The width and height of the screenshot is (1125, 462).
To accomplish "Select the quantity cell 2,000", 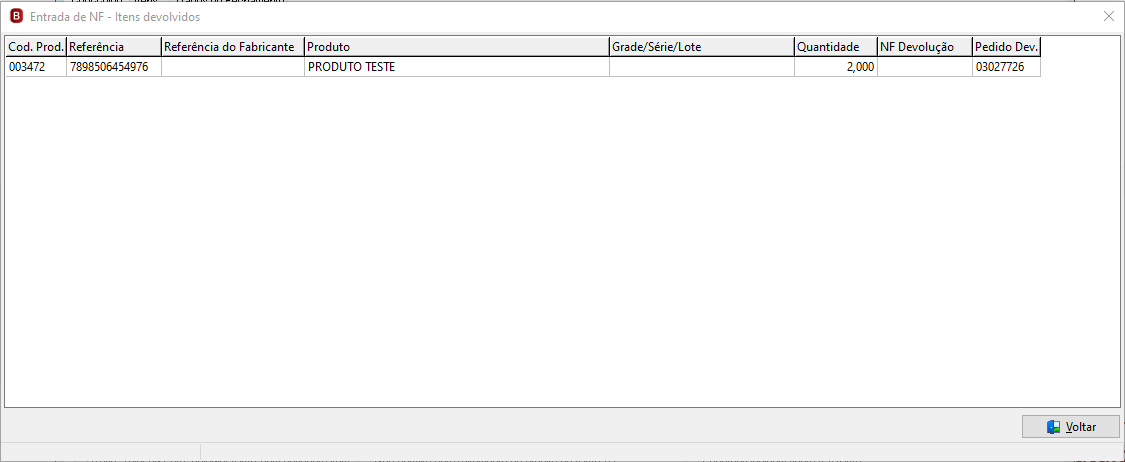I will 836,67.
